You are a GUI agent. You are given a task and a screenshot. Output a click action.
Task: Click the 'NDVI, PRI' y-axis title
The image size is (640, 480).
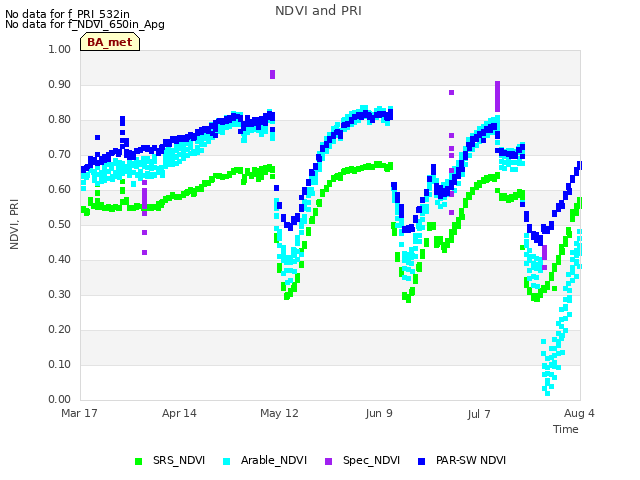coord(14,224)
